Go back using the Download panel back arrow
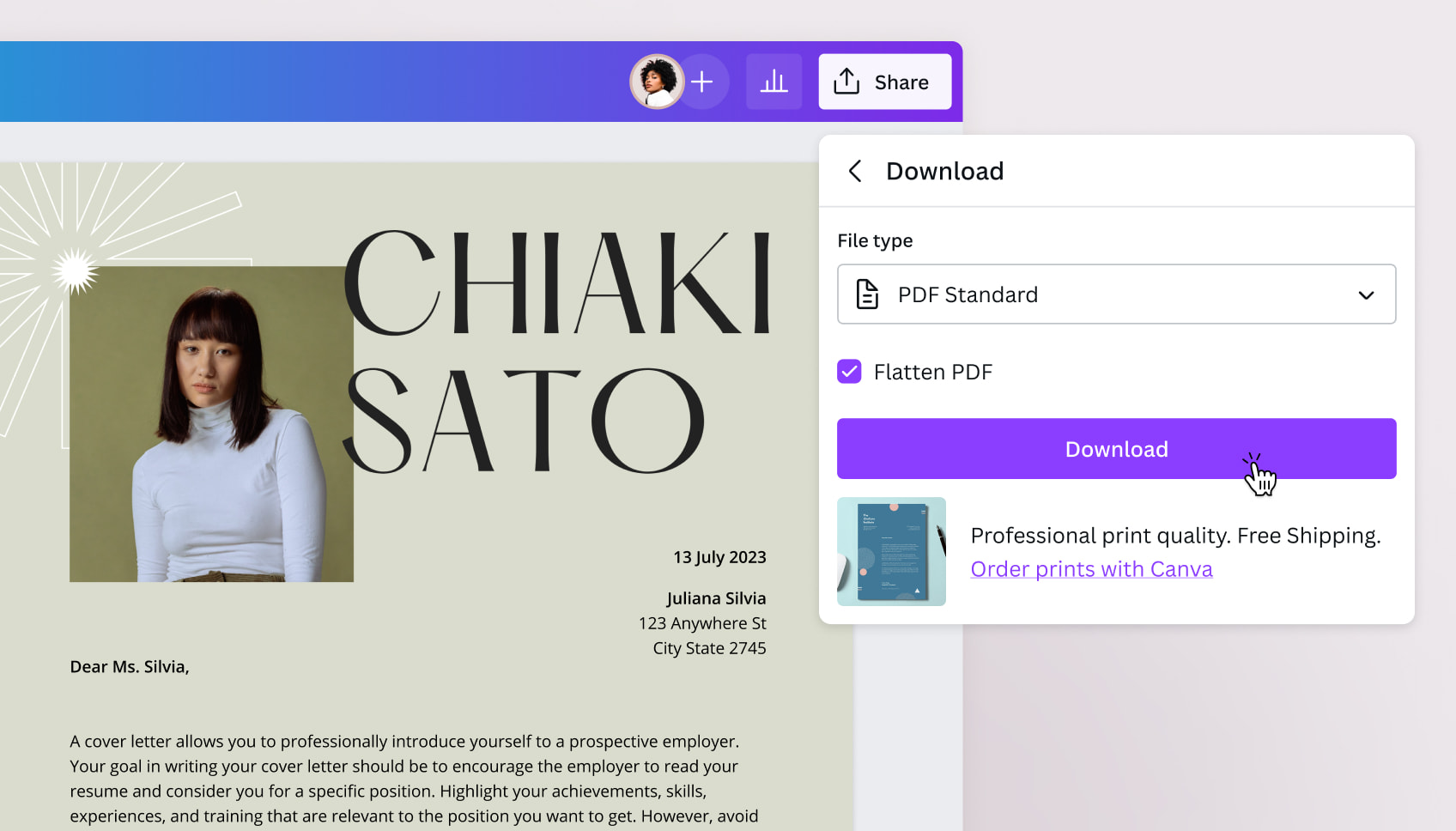This screenshot has height=831, width=1456. point(855,171)
